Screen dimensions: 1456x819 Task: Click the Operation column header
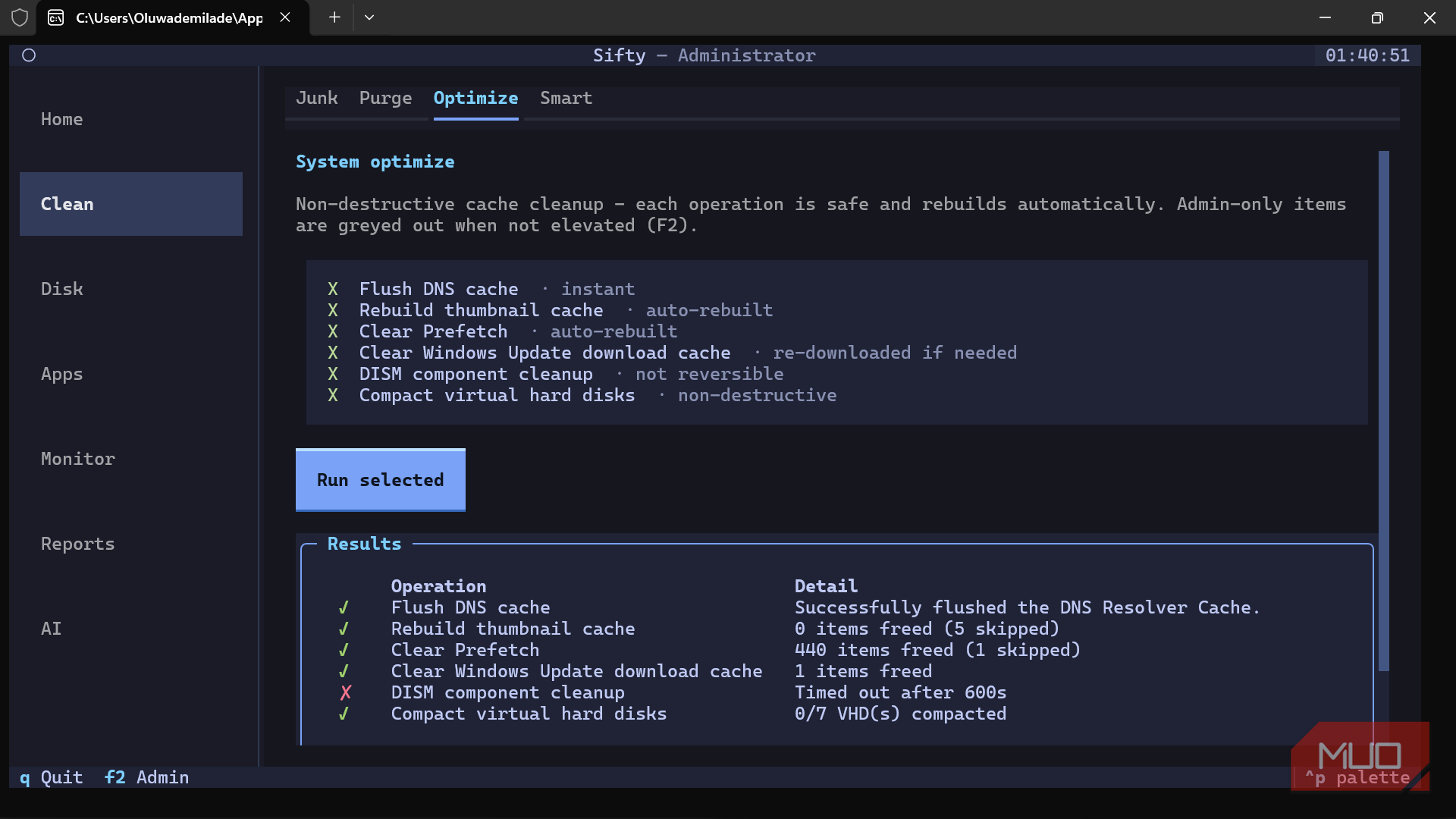(x=438, y=586)
